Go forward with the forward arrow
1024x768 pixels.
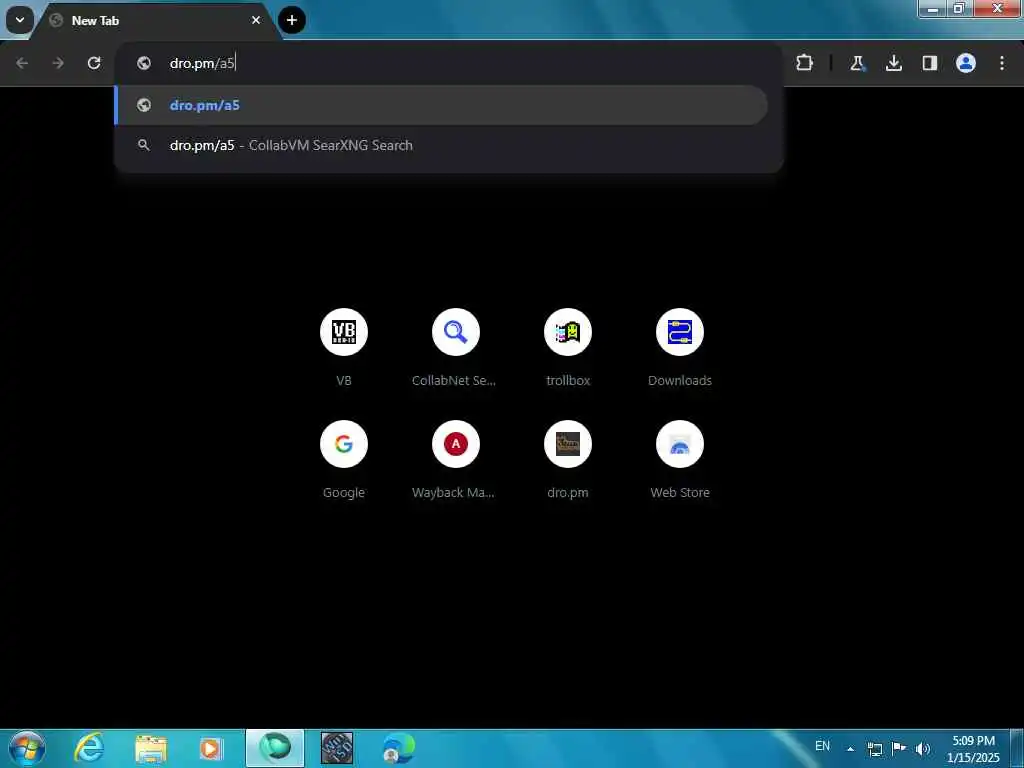pos(58,63)
